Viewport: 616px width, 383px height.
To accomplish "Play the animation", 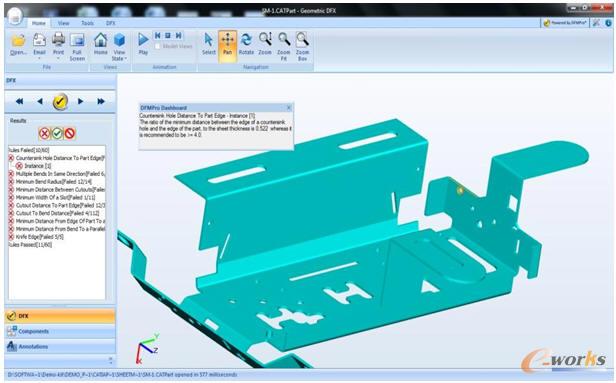I will pos(143,43).
